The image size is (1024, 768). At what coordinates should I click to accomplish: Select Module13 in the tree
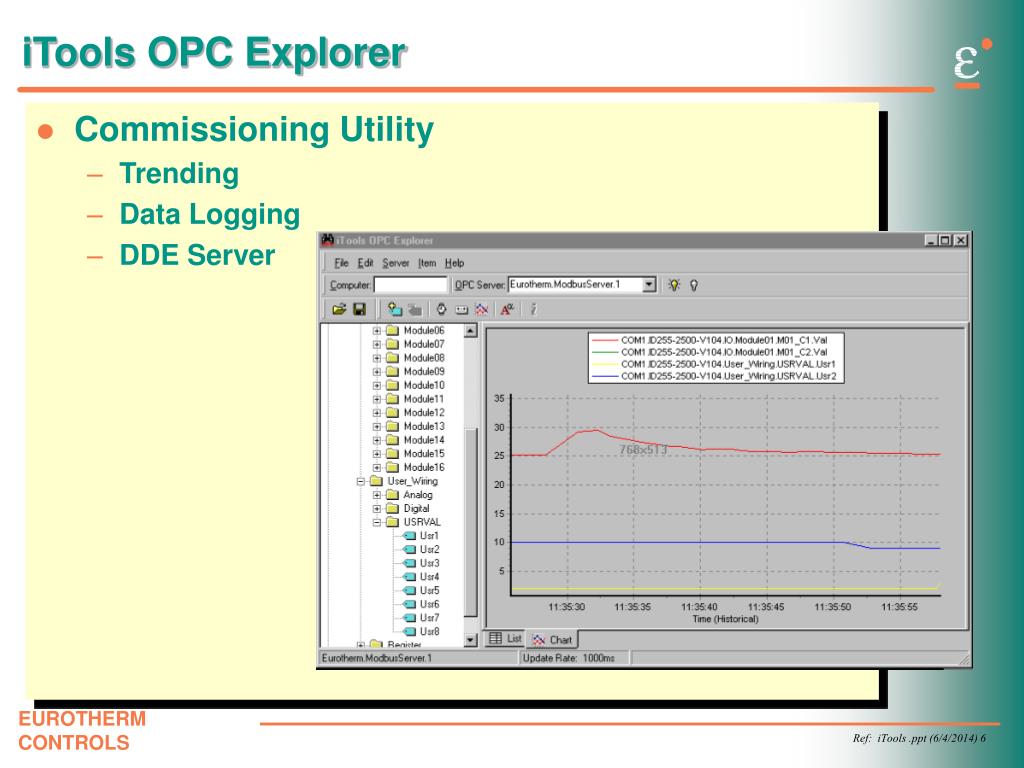click(424, 426)
